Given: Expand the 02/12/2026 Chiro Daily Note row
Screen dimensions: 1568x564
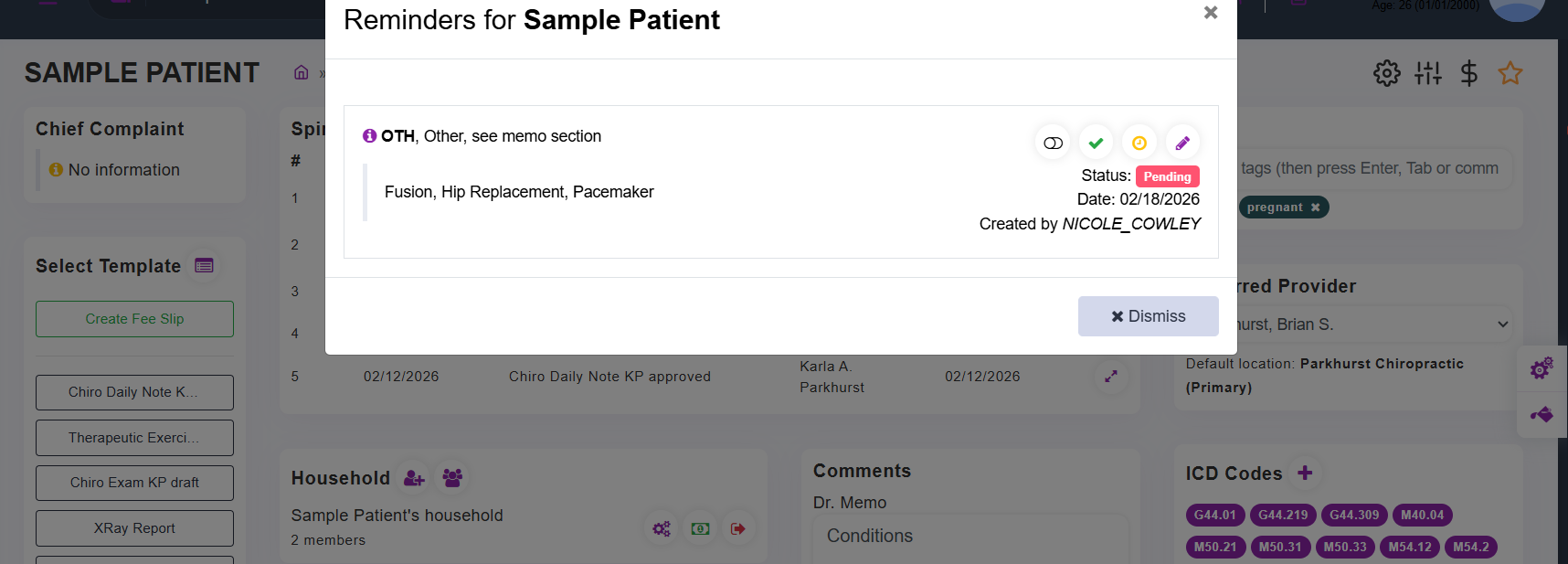Looking at the screenshot, I should click(x=1111, y=377).
